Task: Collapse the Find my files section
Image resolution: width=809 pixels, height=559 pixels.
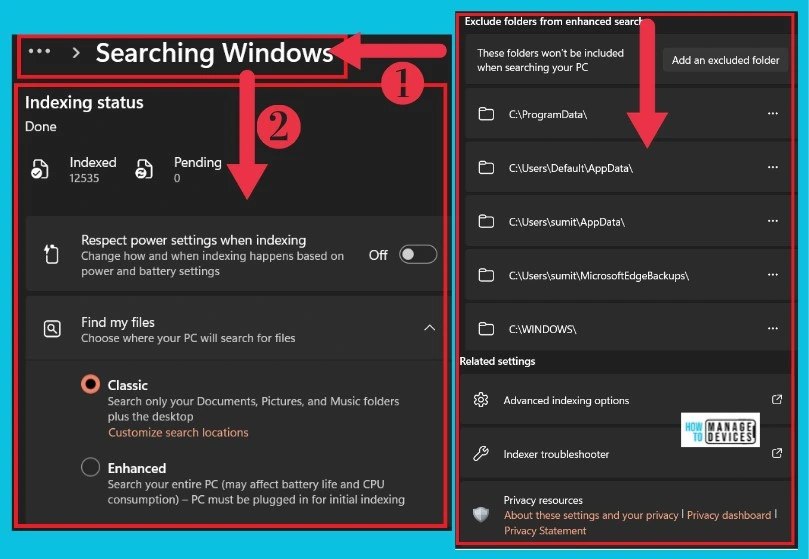Action: (429, 328)
